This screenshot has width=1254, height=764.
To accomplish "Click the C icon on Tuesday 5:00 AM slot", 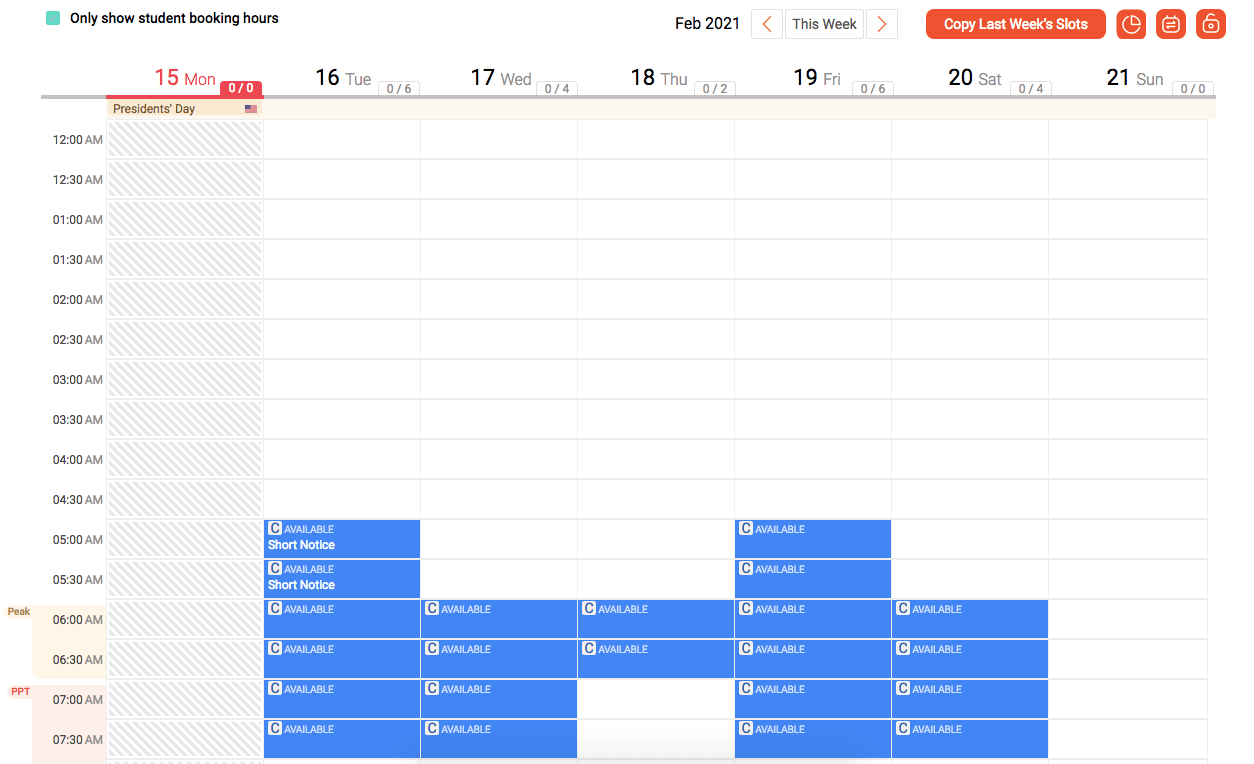I will click(275, 528).
